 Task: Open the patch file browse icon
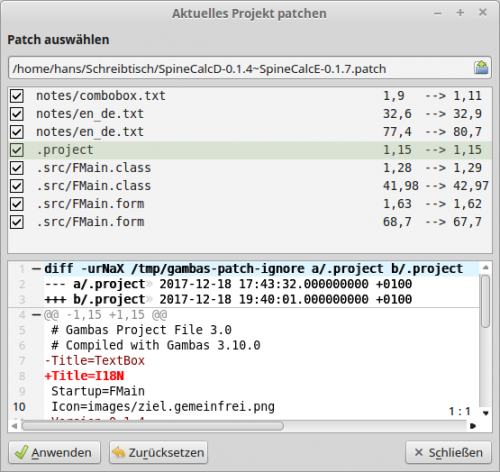point(481,68)
